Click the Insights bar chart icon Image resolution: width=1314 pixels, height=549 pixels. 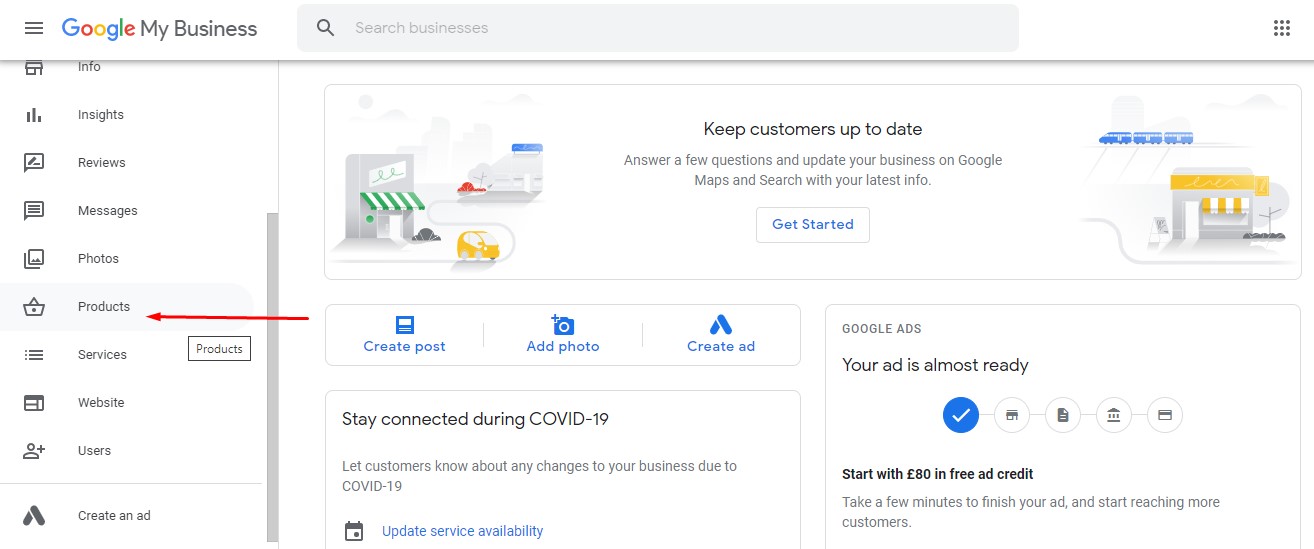[34, 115]
